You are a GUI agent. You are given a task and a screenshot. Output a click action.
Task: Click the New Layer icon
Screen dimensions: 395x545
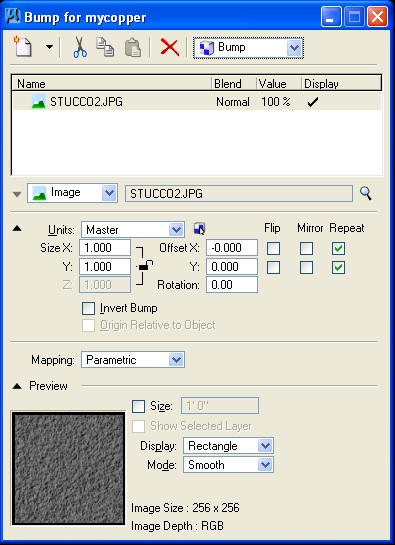tap(23, 46)
